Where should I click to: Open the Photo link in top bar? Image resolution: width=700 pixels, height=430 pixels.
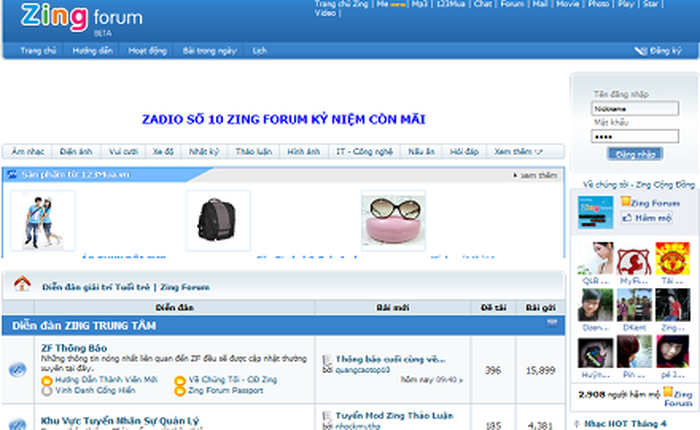tap(599, 4)
